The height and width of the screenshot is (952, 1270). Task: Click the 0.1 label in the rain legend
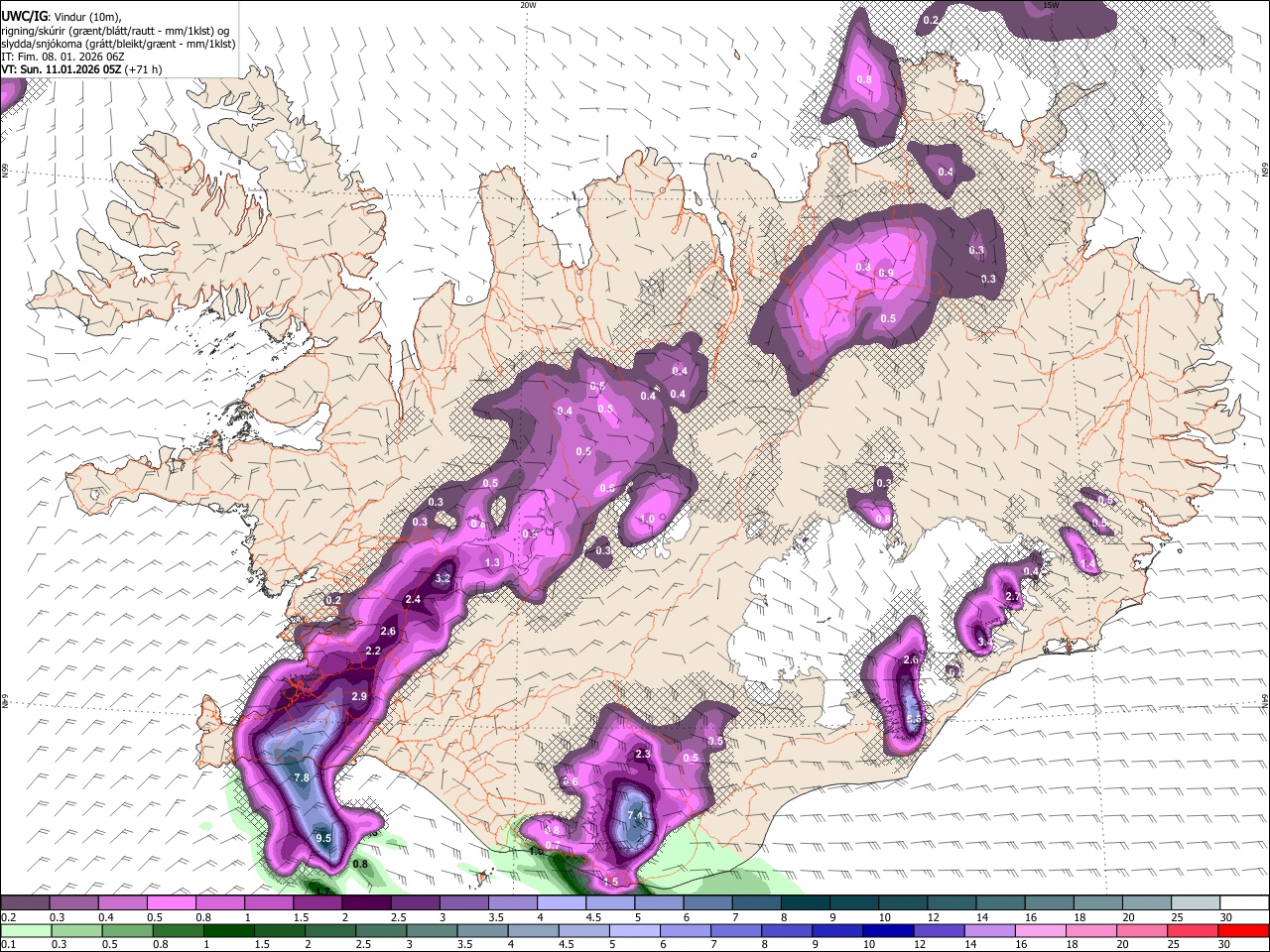click(7, 944)
